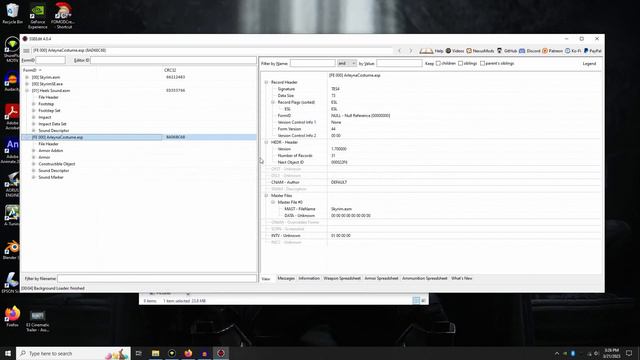Collapse the Heels Sound.esm tree node
Image resolution: width=640 pixels, height=360 pixels.
27,91
